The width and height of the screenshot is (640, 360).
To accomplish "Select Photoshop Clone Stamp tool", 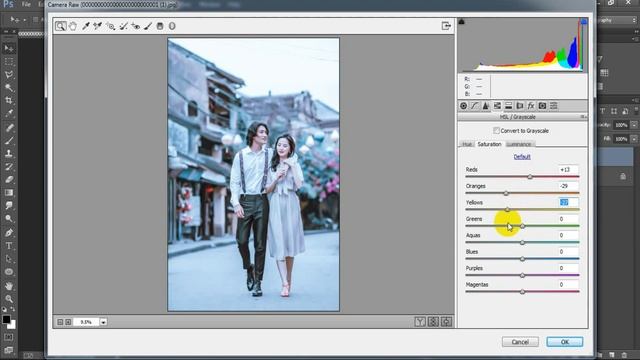I will point(9,153).
